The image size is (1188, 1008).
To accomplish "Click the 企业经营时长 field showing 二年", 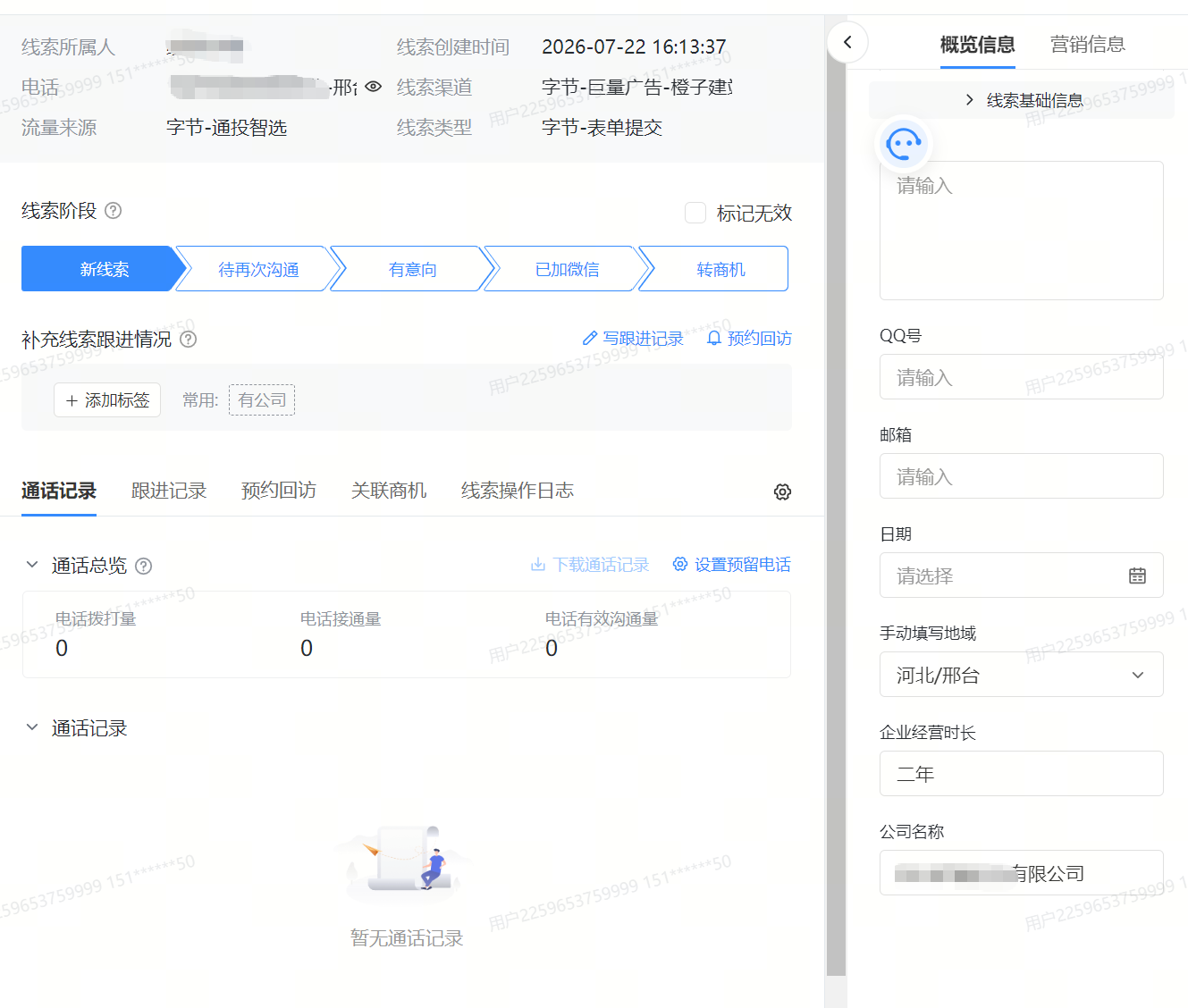I will 1022,774.
